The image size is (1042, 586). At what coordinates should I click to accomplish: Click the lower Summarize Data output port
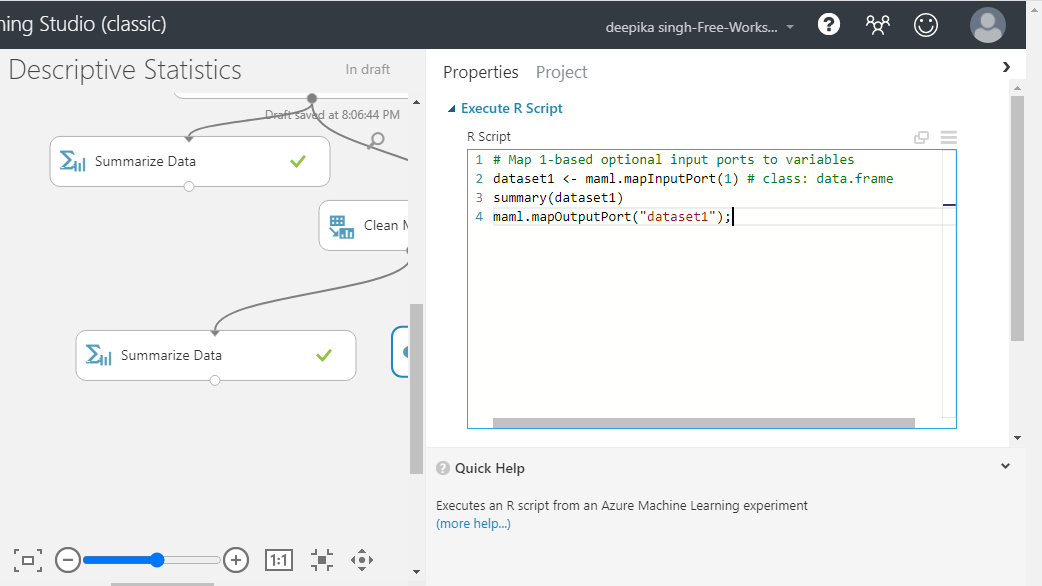(215, 381)
